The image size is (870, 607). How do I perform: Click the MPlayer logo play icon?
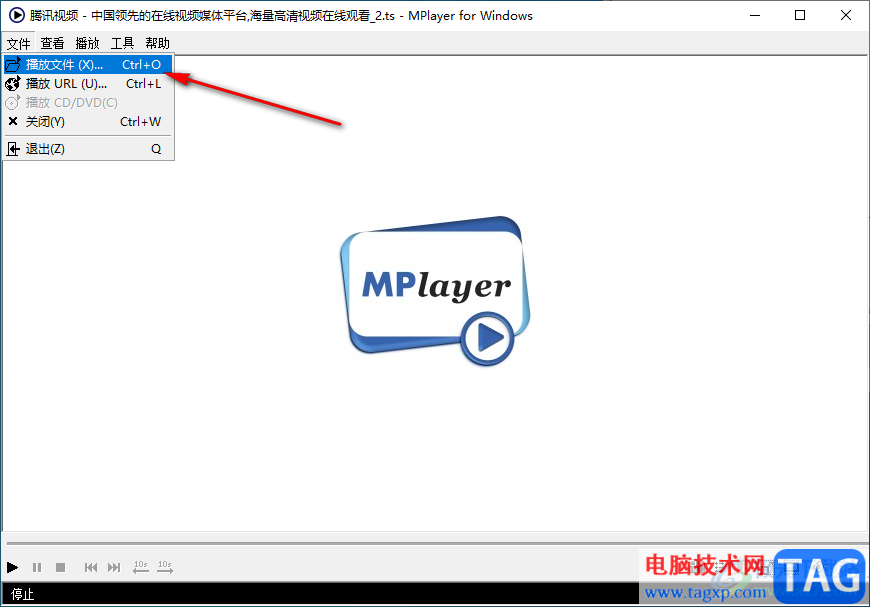point(487,338)
